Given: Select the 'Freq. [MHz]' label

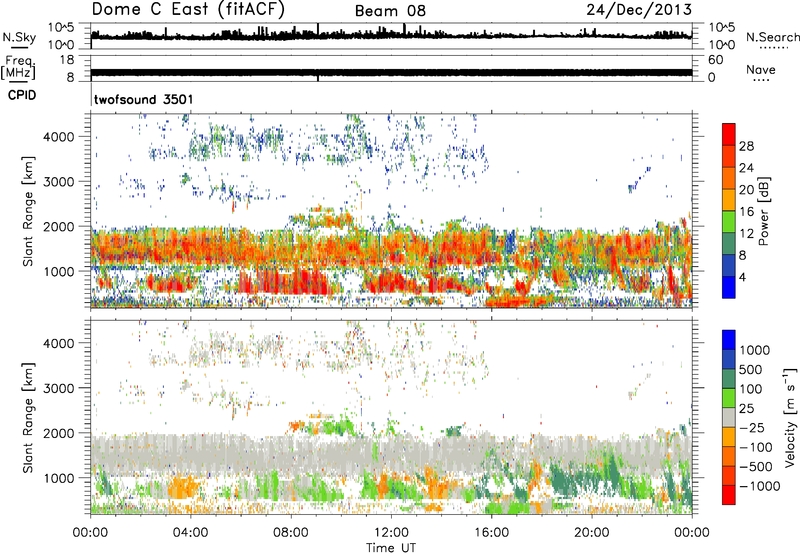Looking at the screenshot, I should coord(18,67).
